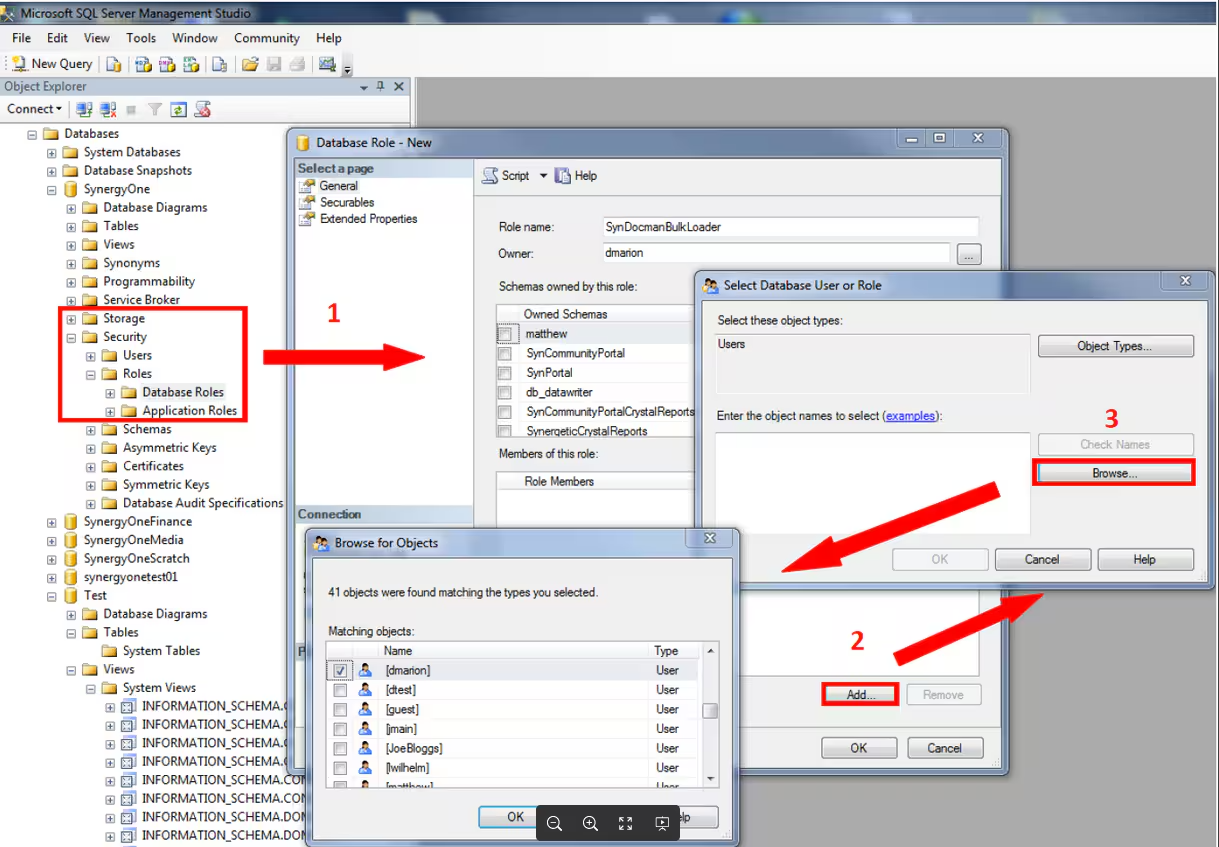This screenshot has height=847, width=1219.
Task: Click the object names entry box
Action: pyautogui.click(x=873, y=483)
